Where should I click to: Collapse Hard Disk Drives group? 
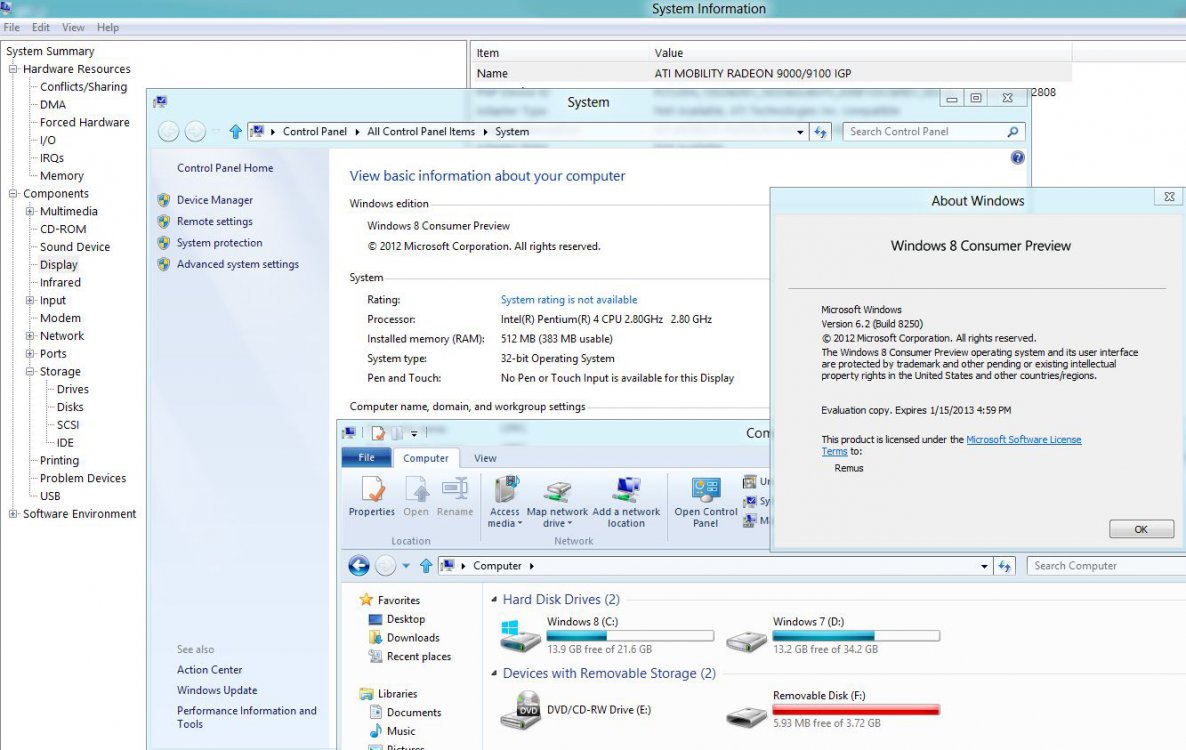494,600
